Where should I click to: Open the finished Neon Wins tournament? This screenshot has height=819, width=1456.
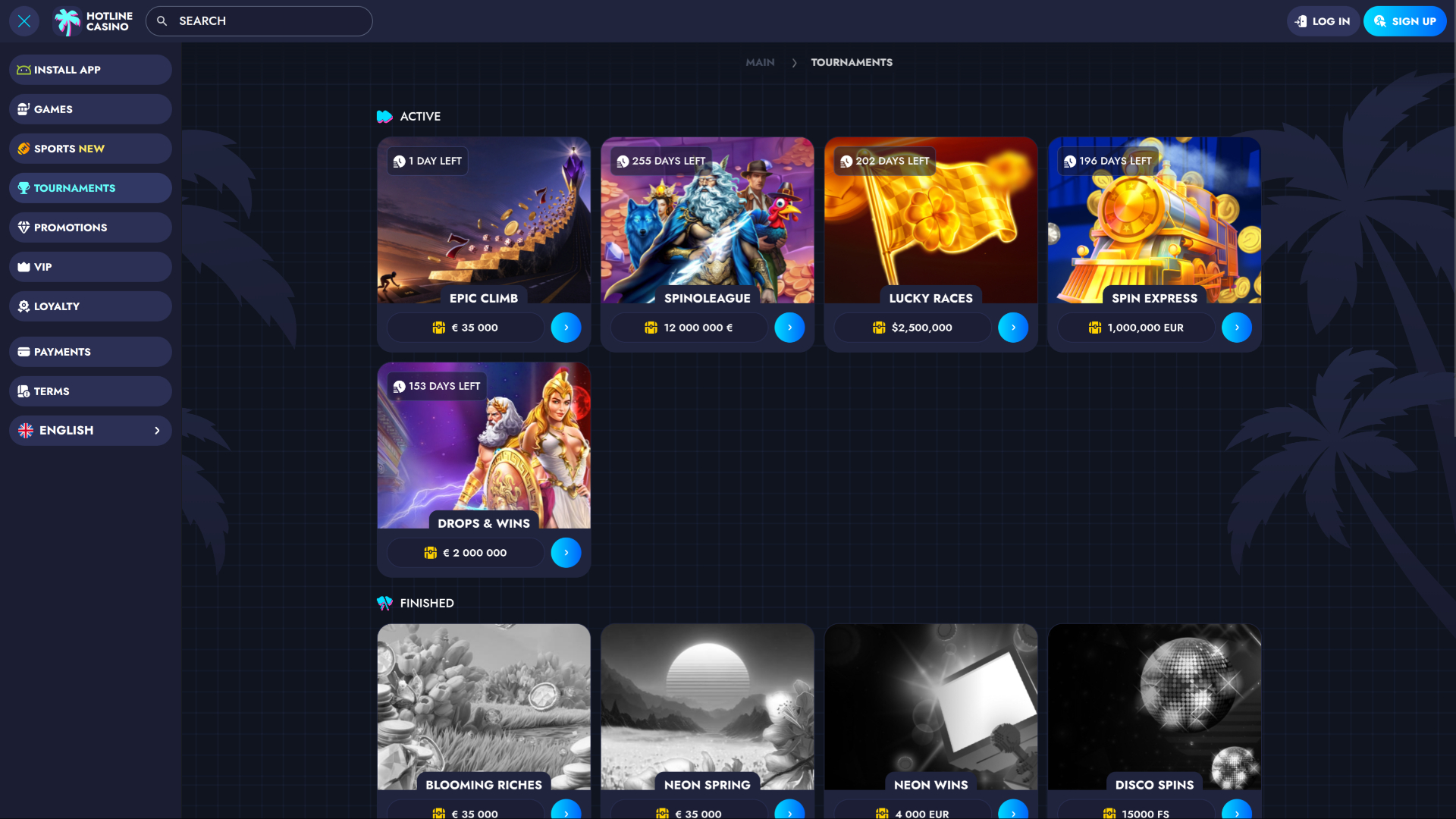931,707
